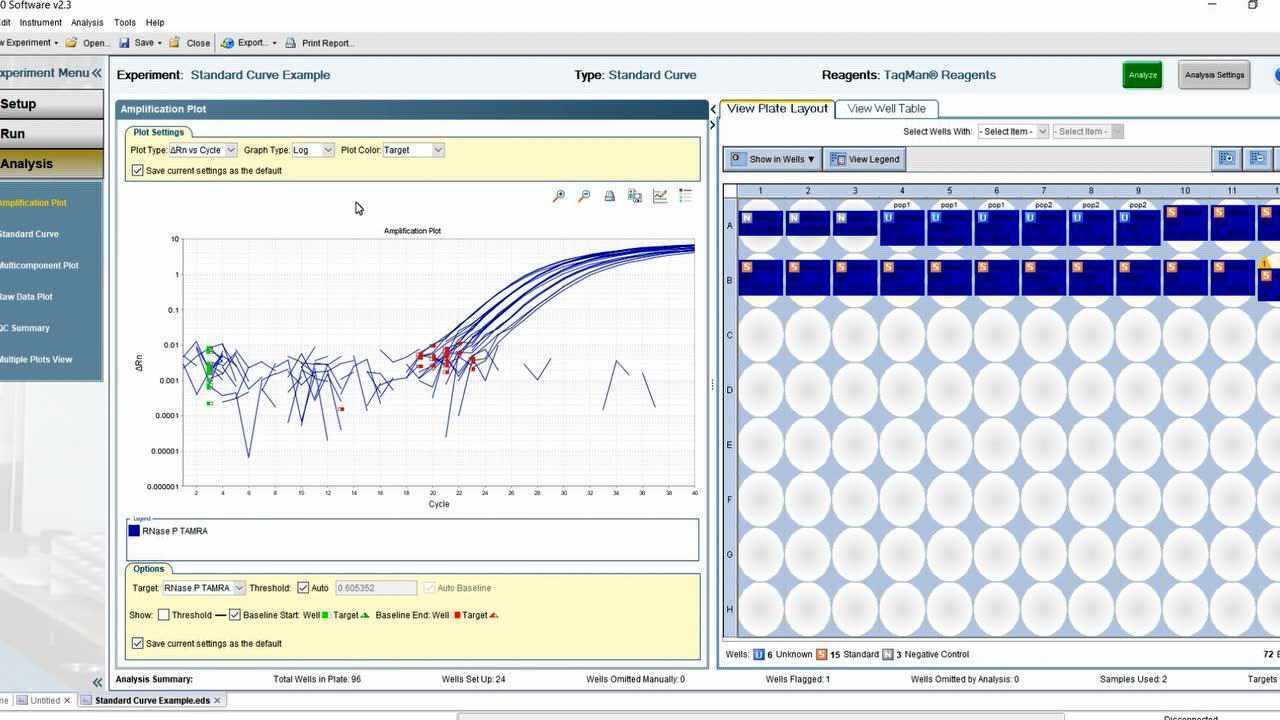Screen dimensions: 1280x720
Task: Toggle the Baseline Start checkbox
Action: 235,615
